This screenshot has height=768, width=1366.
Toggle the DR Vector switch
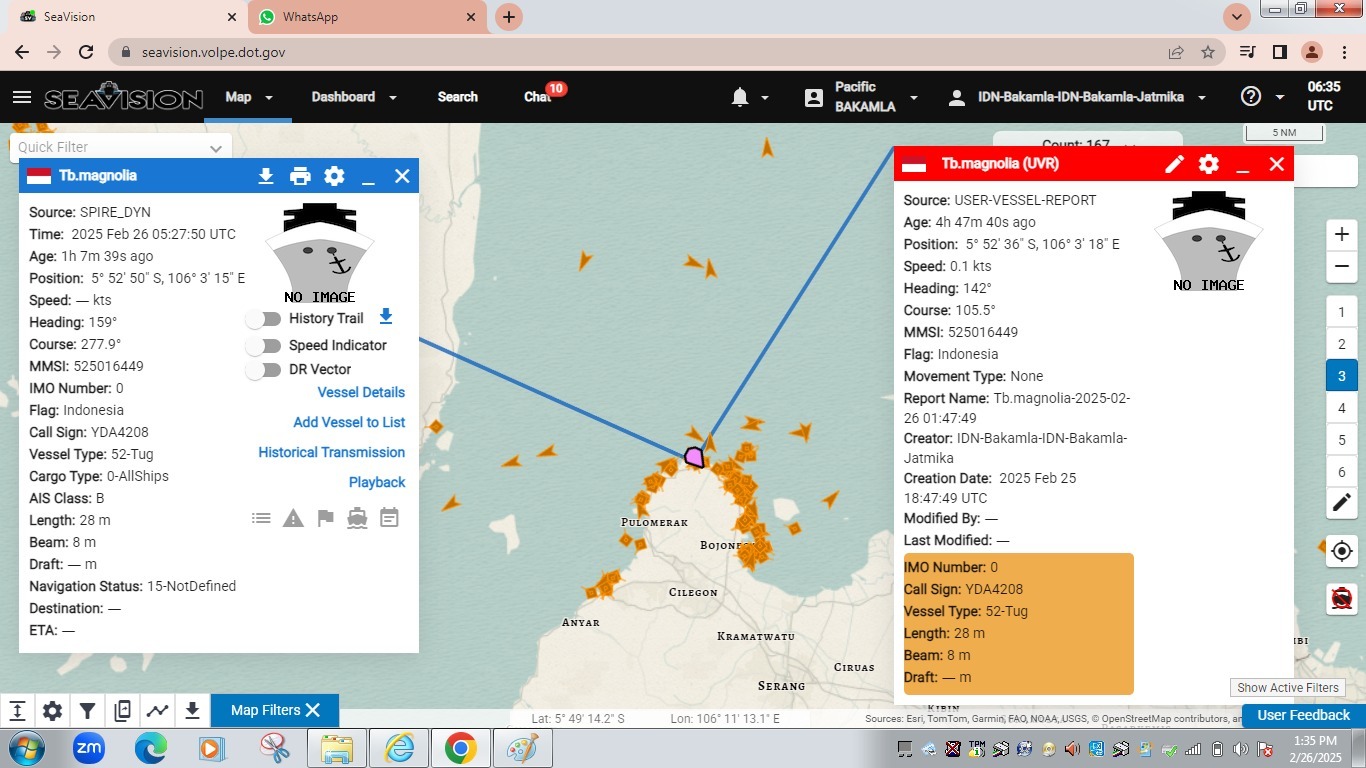click(x=264, y=370)
